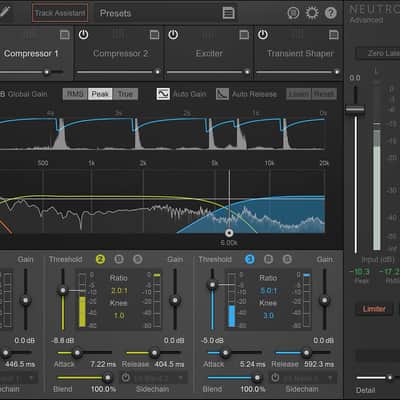400x400 pixels.
Task: Select the Transient Shaper module tab
Action: click(300, 53)
